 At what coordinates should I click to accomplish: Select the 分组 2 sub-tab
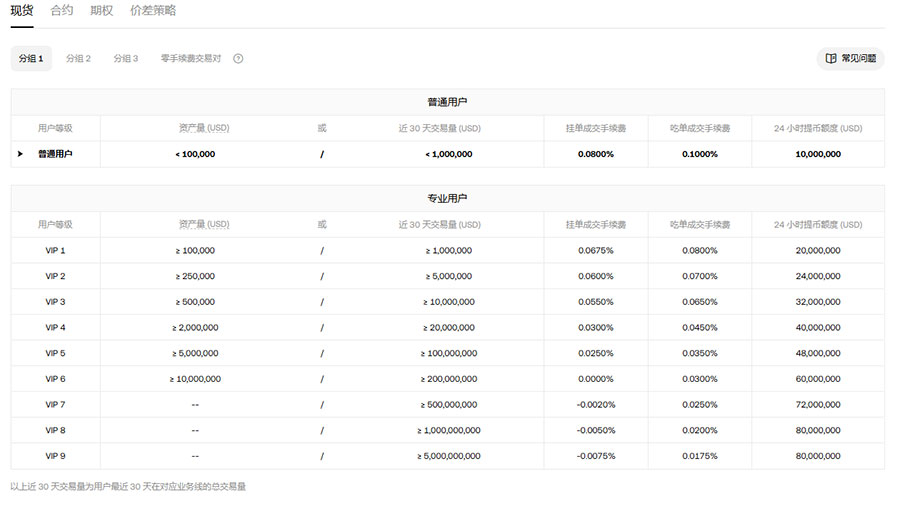coord(78,59)
